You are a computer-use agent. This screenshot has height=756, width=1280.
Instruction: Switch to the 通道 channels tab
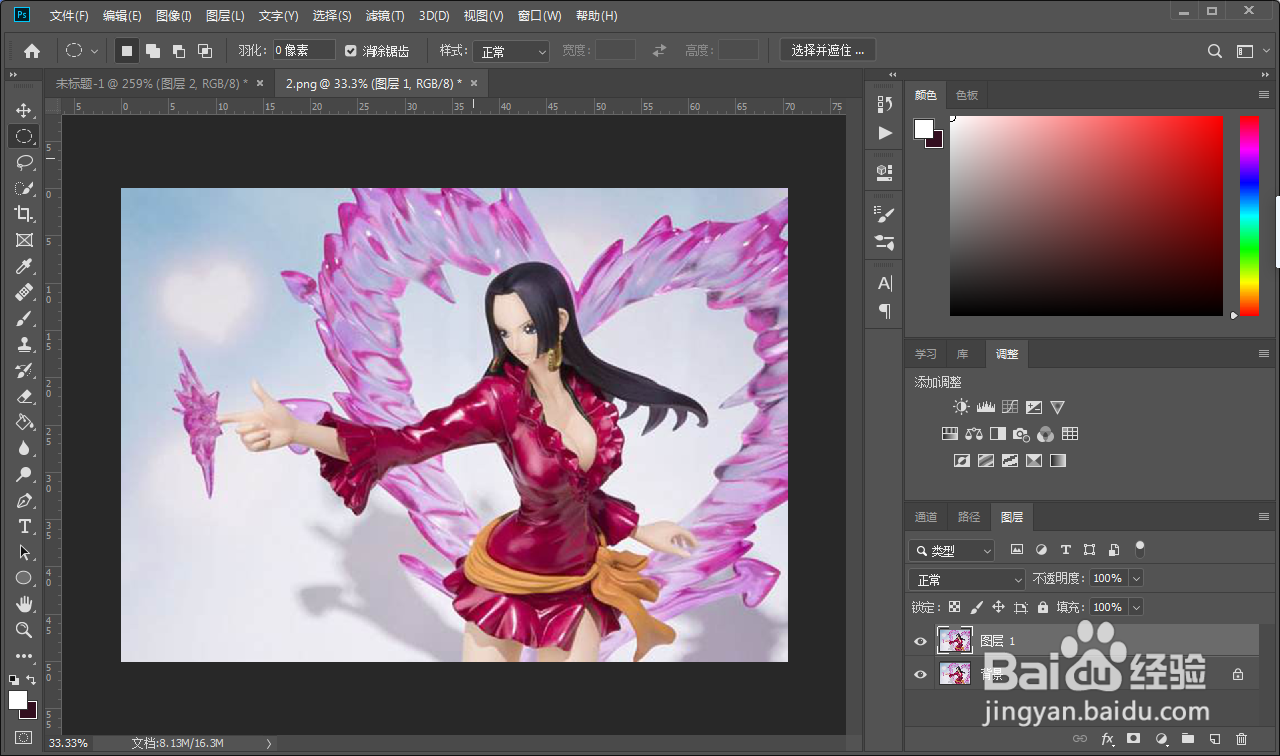[926, 517]
